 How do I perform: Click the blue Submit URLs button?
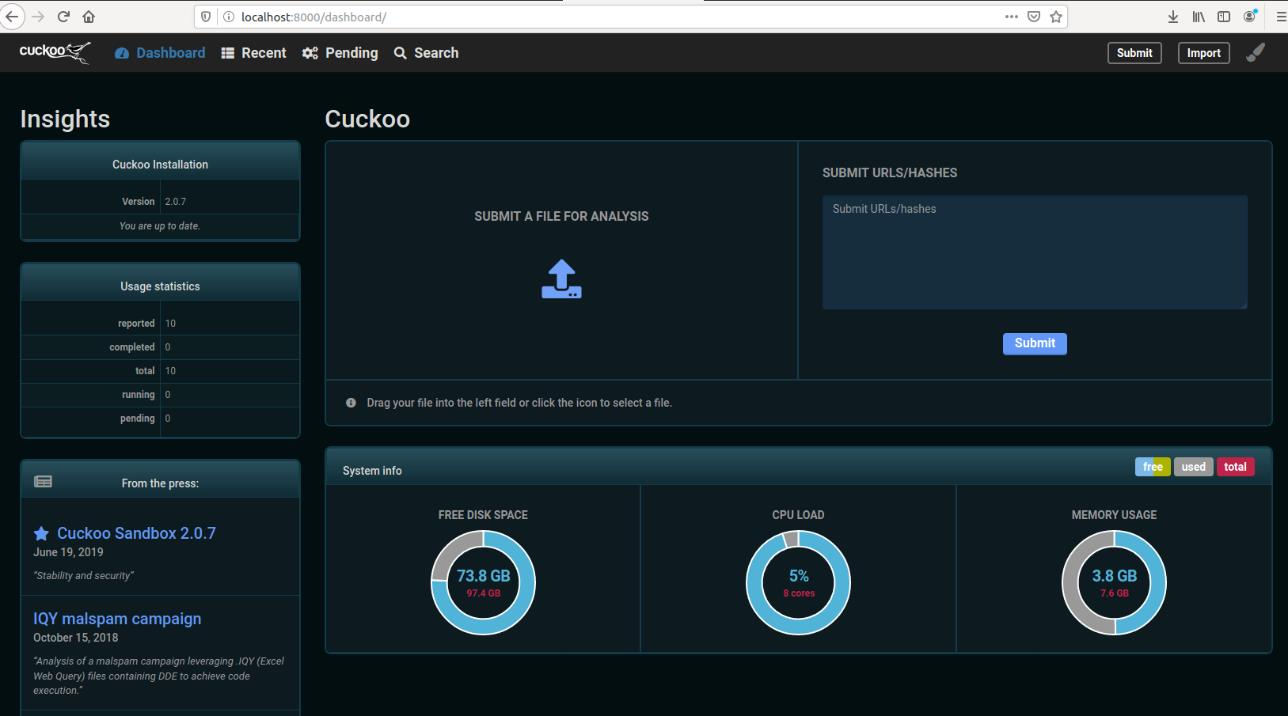click(1035, 343)
